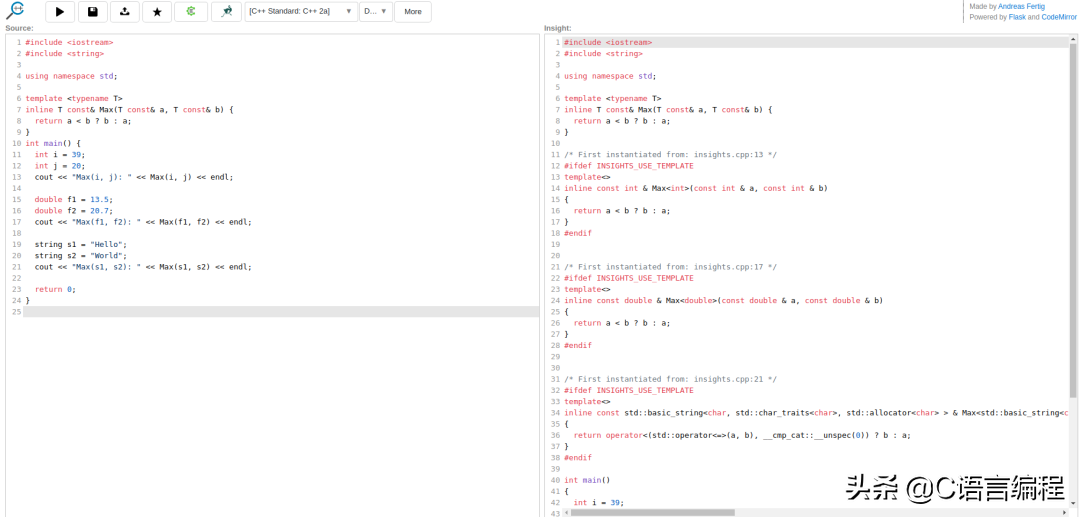The height and width of the screenshot is (517, 1080).
Task: Open code in Quick Bench runner icon
Action: (x=226, y=12)
